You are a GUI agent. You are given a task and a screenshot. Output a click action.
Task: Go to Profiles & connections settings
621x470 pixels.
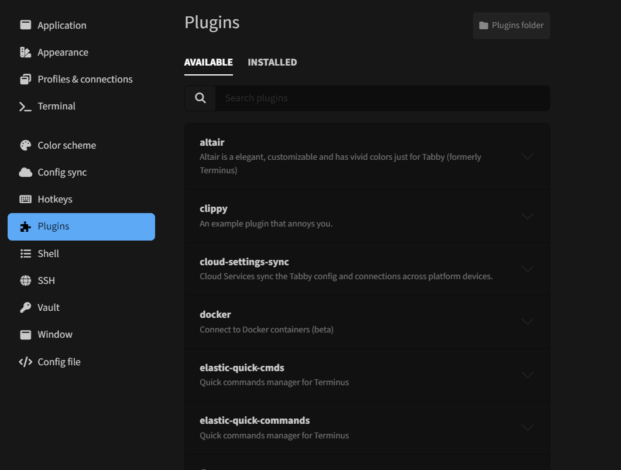click(85, 79)
